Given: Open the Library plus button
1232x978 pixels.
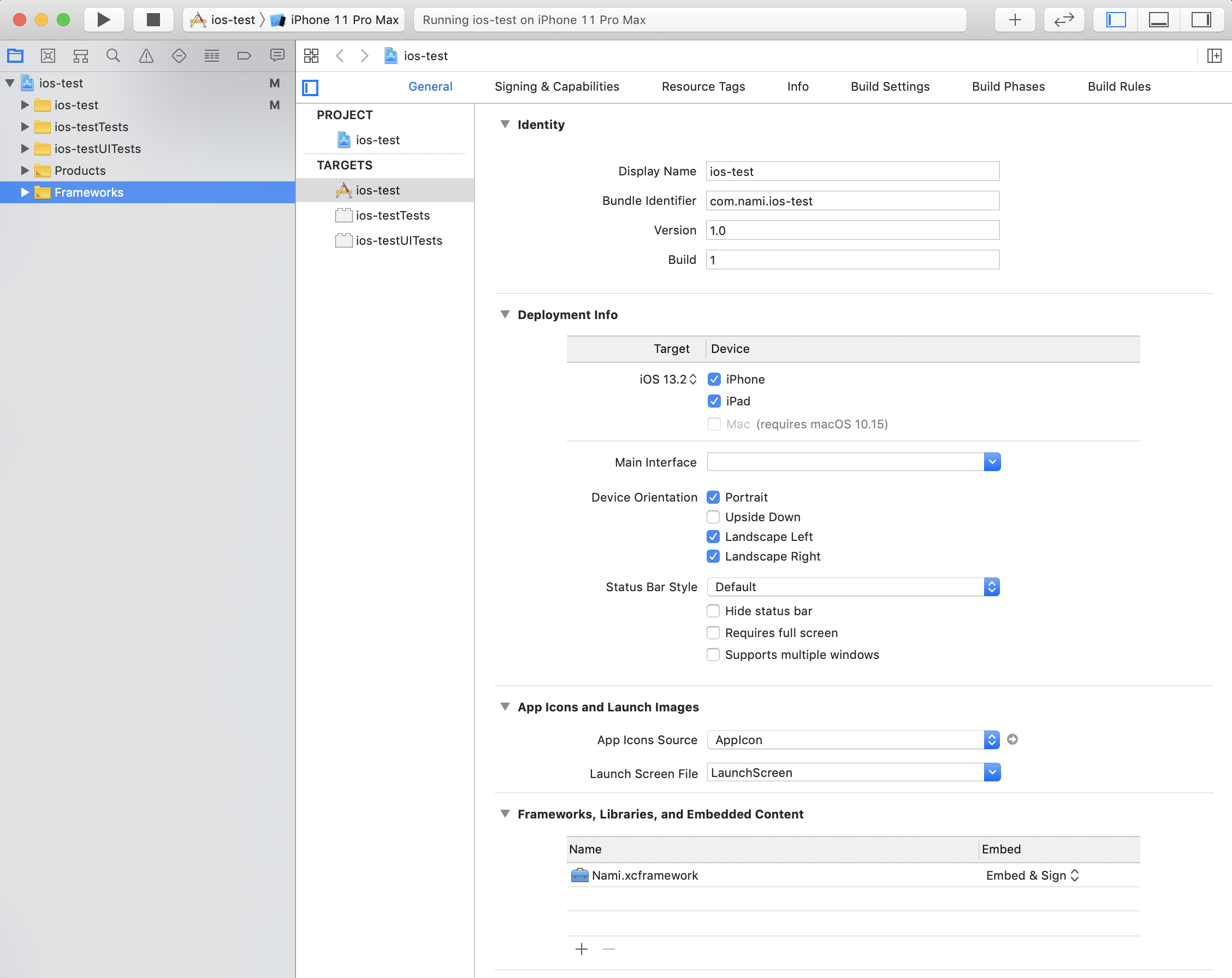Looking at the screenshot, I should pos(1014,20).
